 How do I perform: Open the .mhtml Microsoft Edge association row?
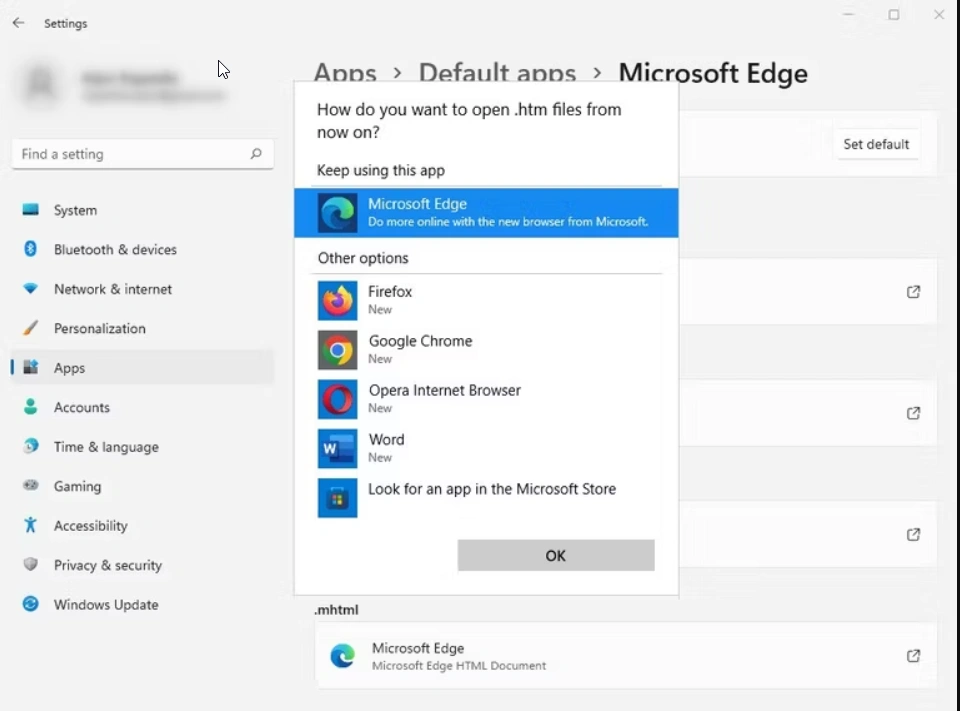pyautogui.click(x=626, y=656)
